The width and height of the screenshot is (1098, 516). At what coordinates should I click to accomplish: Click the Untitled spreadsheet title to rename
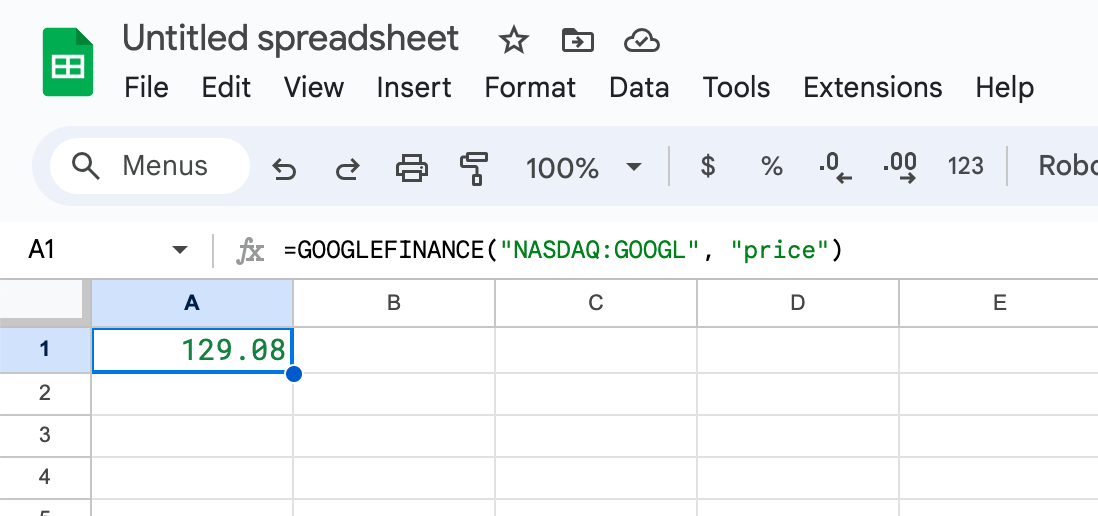coord(290,38)
